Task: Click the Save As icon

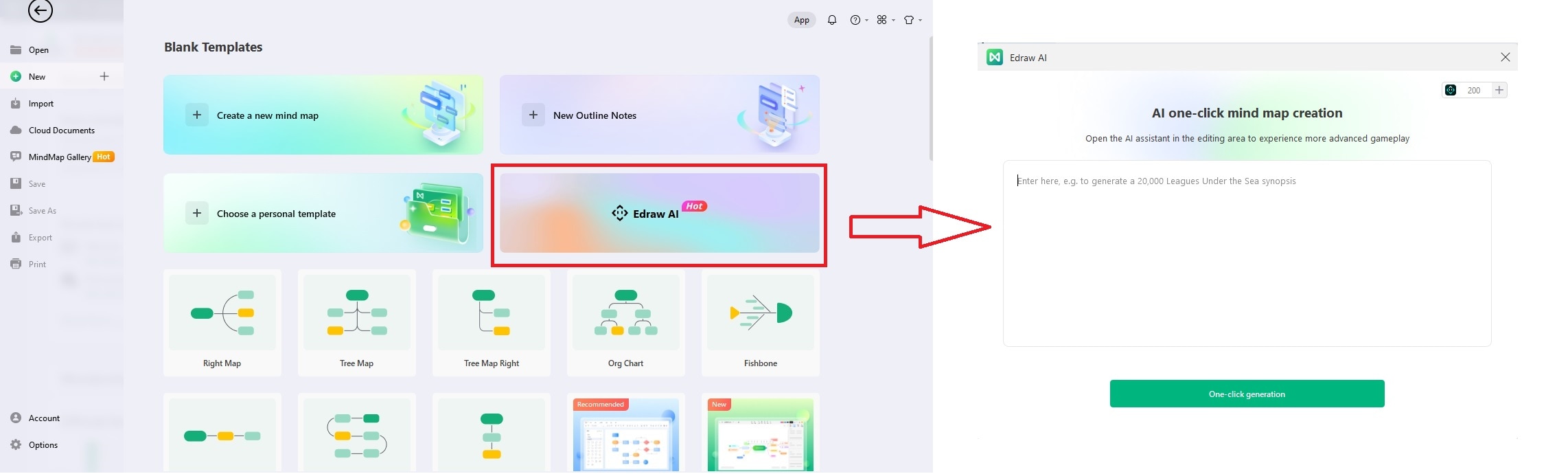Action: coord(16,211)
